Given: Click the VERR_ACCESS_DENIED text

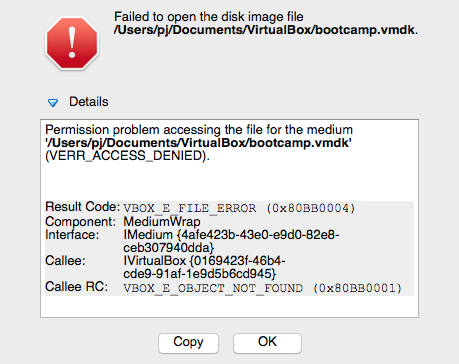Looking at the screenshot, I should click(x=127, y=156).
